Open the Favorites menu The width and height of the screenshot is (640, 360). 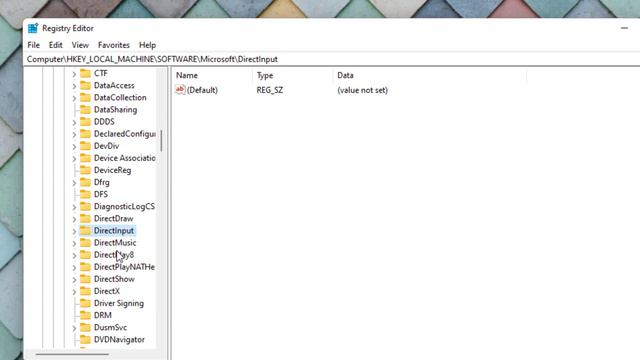pos(113,45)
